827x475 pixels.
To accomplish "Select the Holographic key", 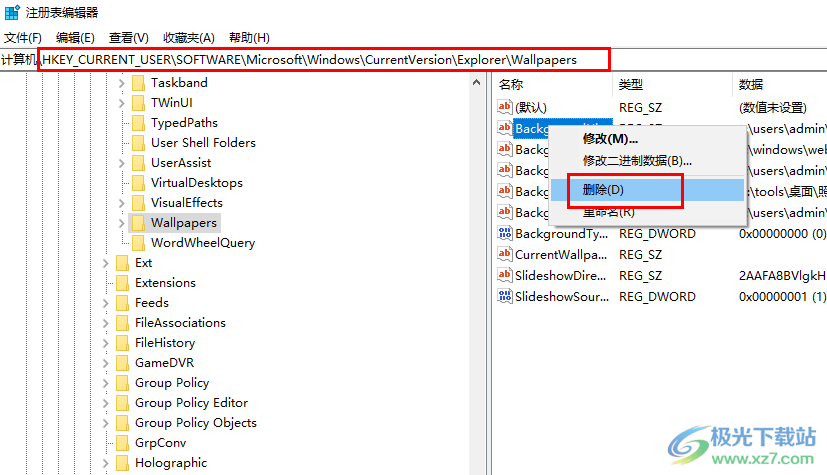I will tap(171, 463).
